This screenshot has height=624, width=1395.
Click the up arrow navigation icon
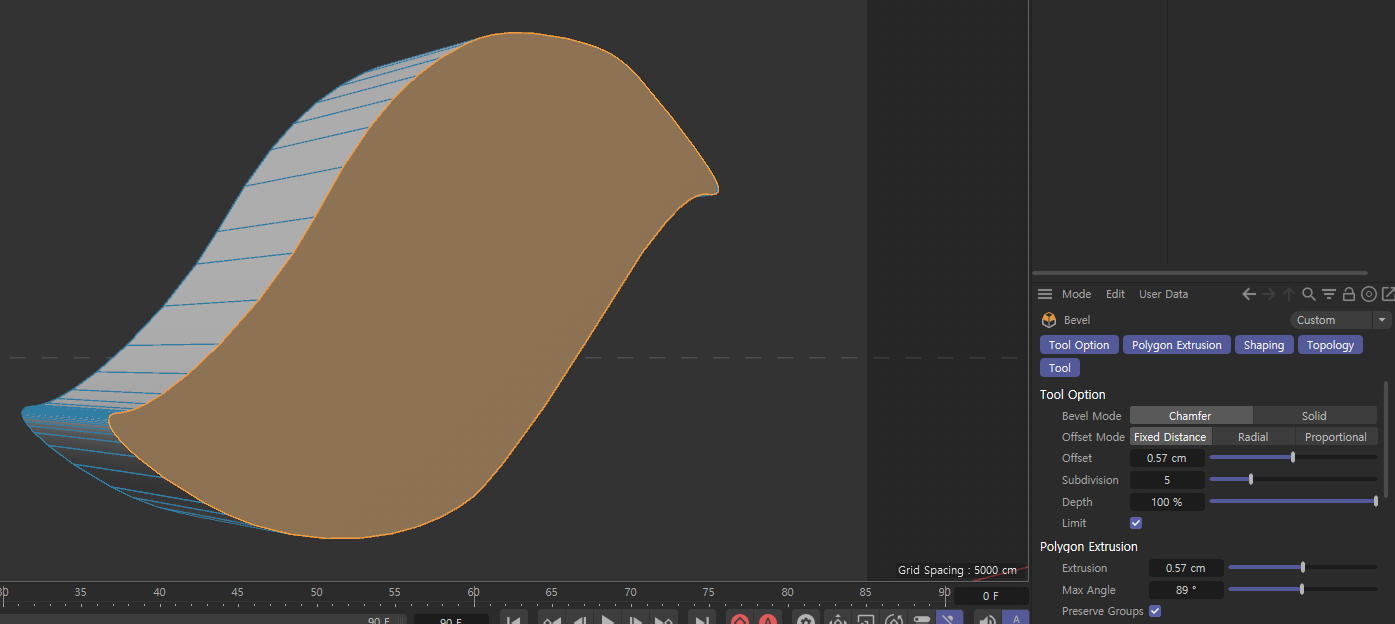1289,294
